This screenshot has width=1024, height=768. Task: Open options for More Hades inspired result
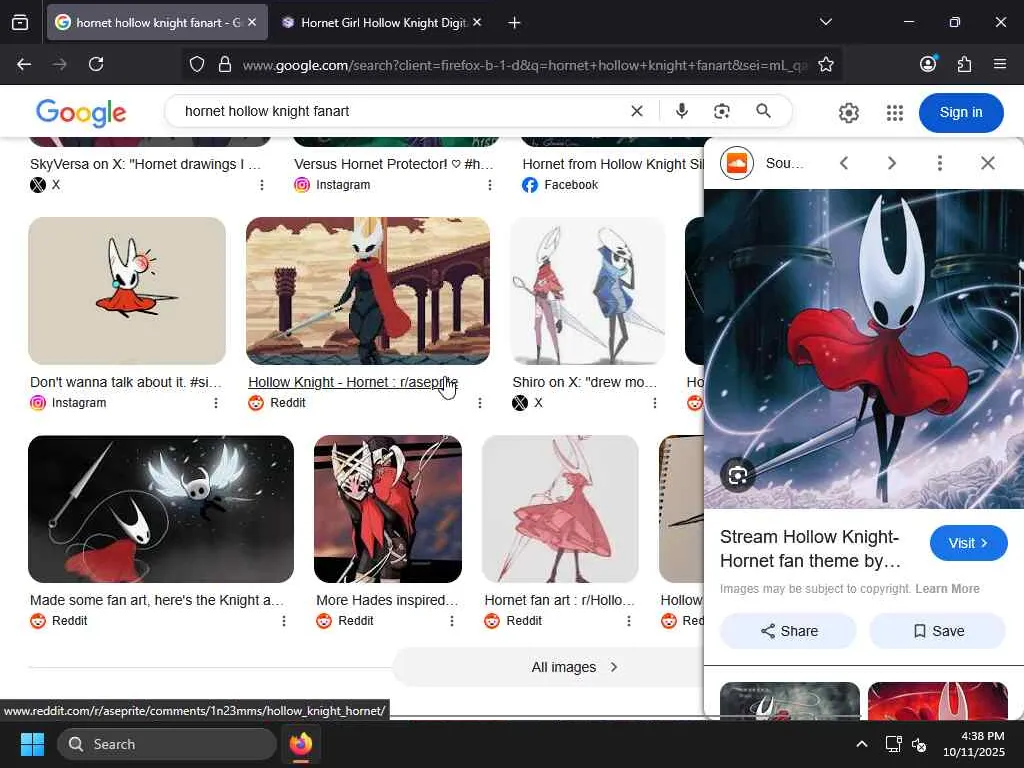pyautogui.click(x=452, y=621)
